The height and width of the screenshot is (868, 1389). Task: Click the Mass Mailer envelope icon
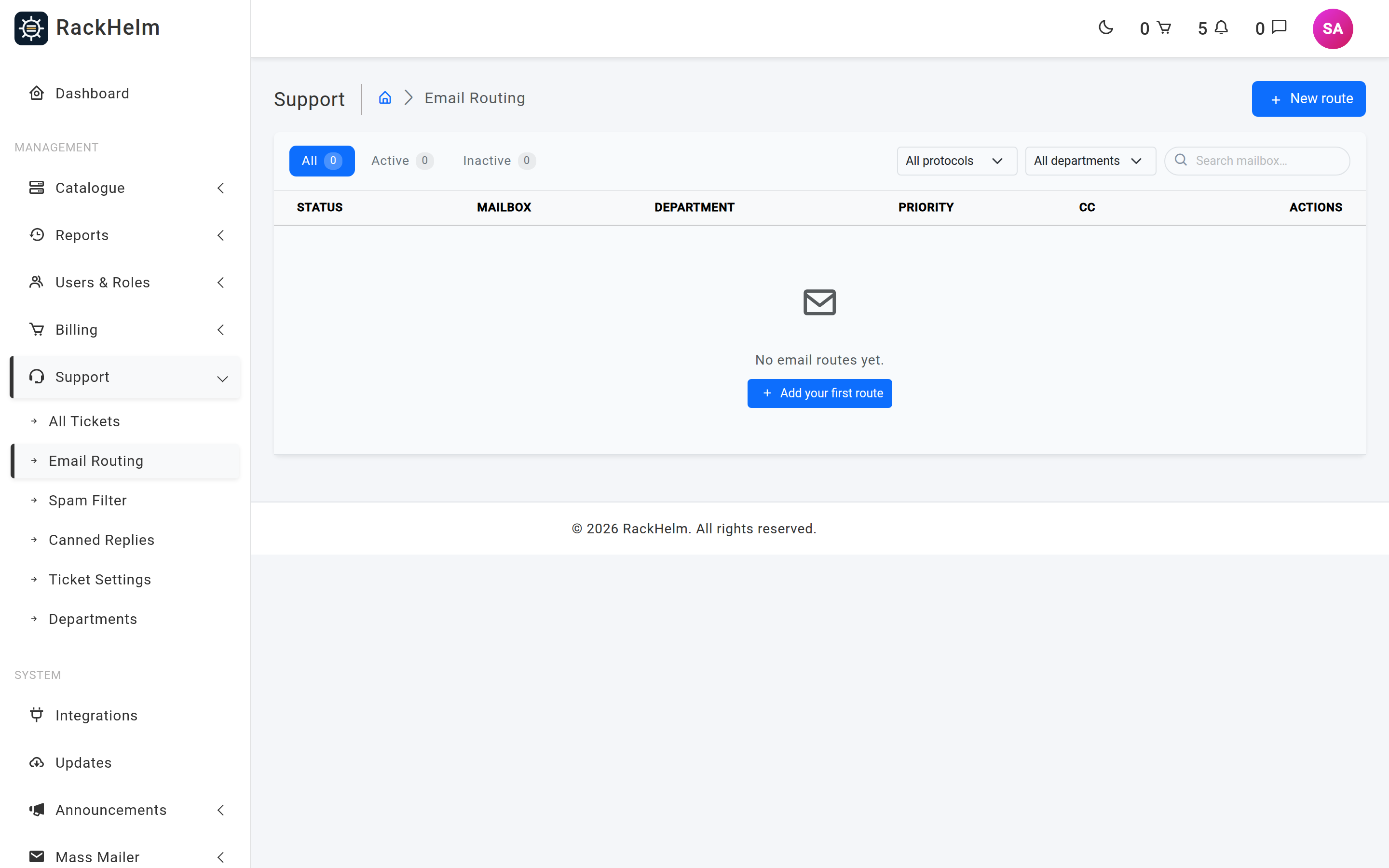pyautogui.click(x=37, y=856)
